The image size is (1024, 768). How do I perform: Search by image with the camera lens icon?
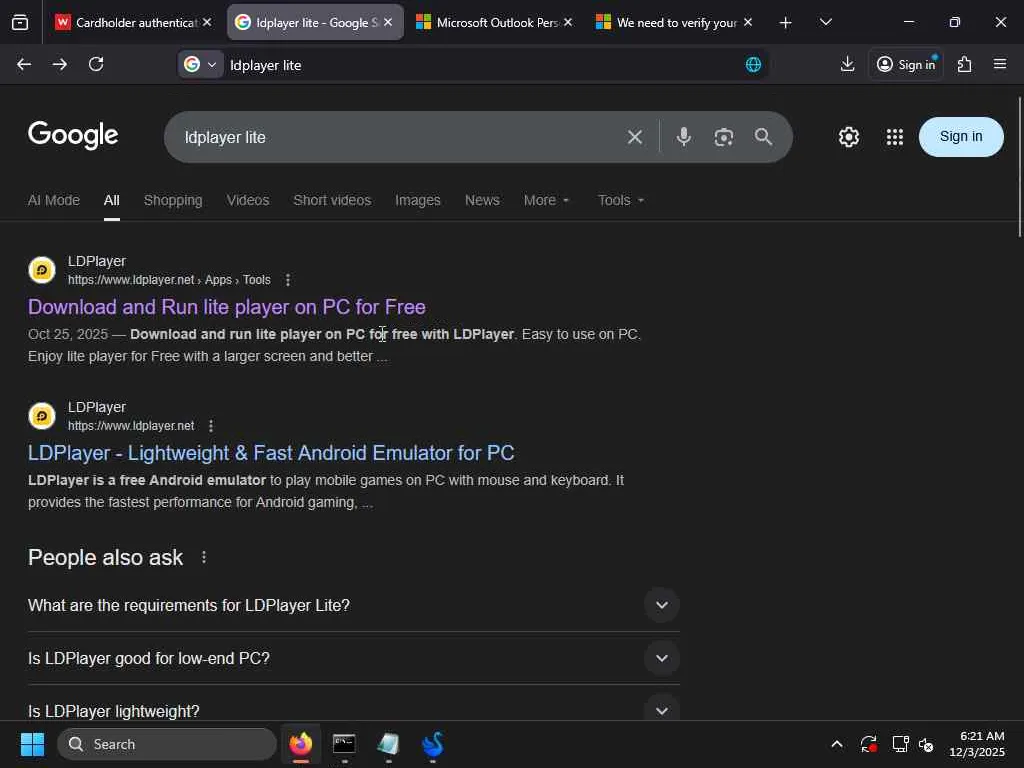pos(724,137)
